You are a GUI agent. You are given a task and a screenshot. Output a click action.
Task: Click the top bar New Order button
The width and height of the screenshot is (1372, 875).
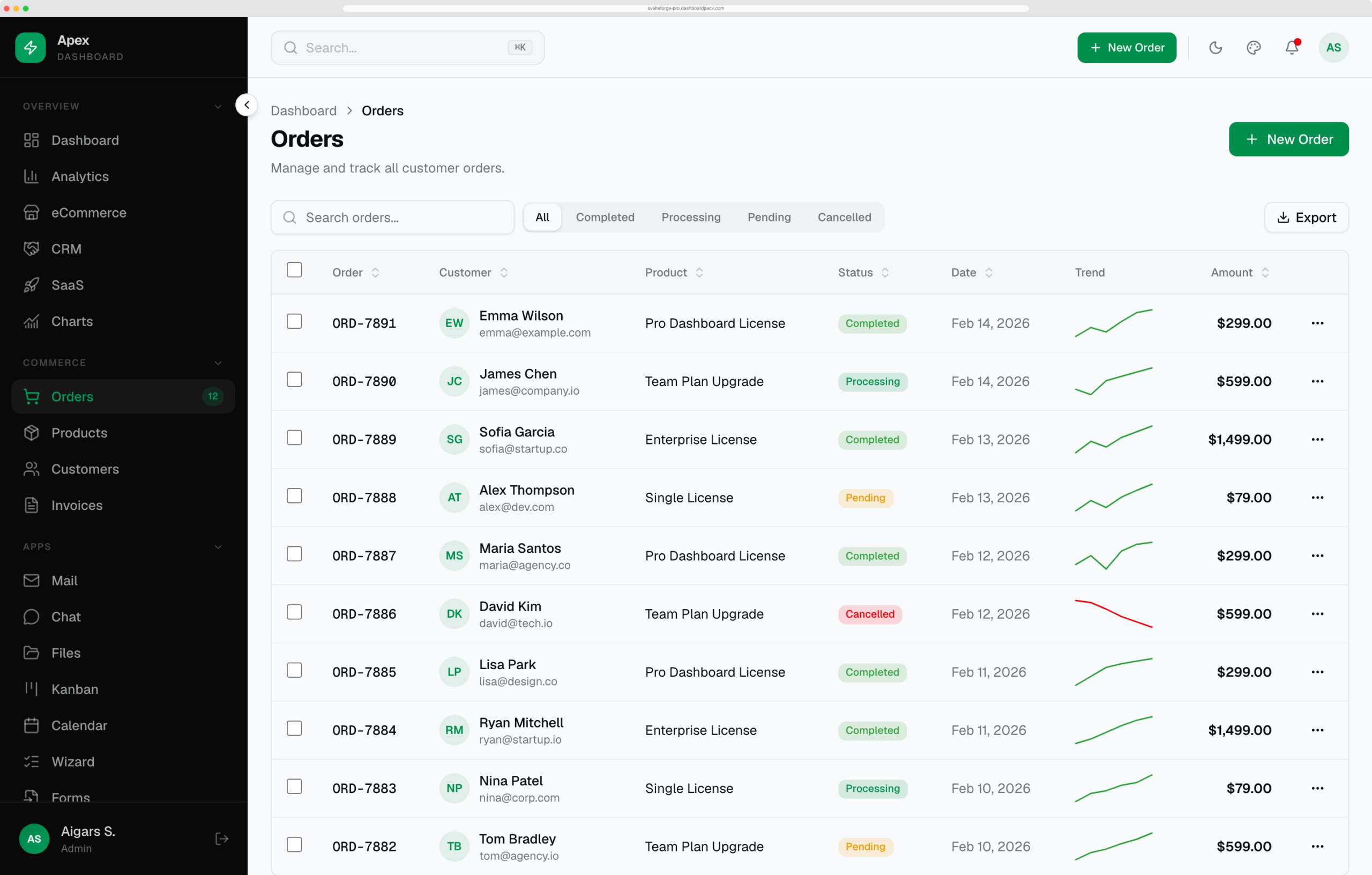(1127, 47)
